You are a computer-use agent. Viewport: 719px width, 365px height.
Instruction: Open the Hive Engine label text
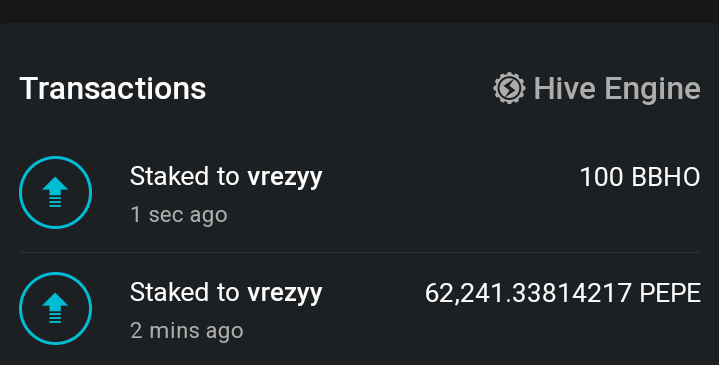pyautogui.click(x=617, y=88)
